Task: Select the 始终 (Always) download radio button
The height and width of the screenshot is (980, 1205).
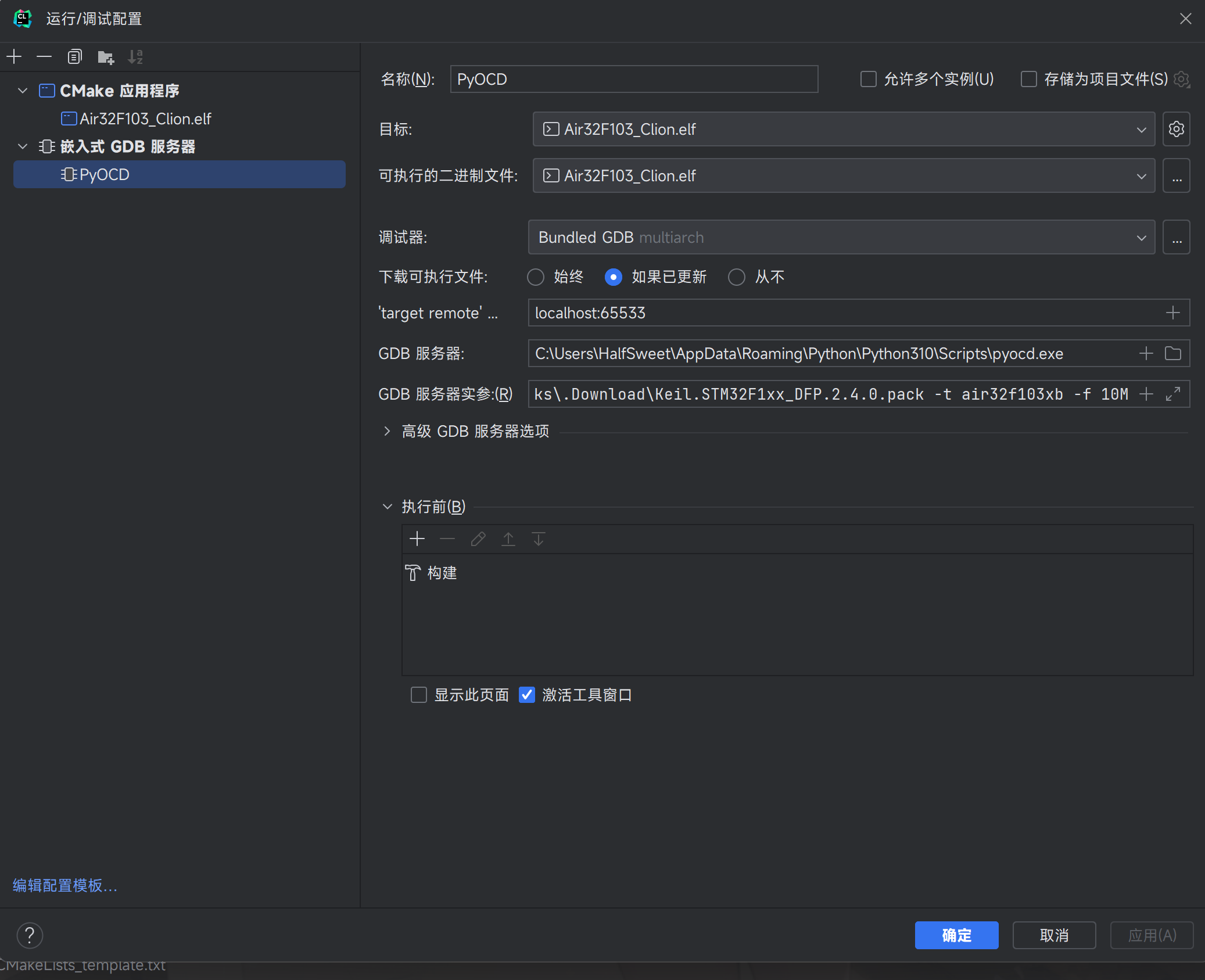Action: [x=535, y=277]
